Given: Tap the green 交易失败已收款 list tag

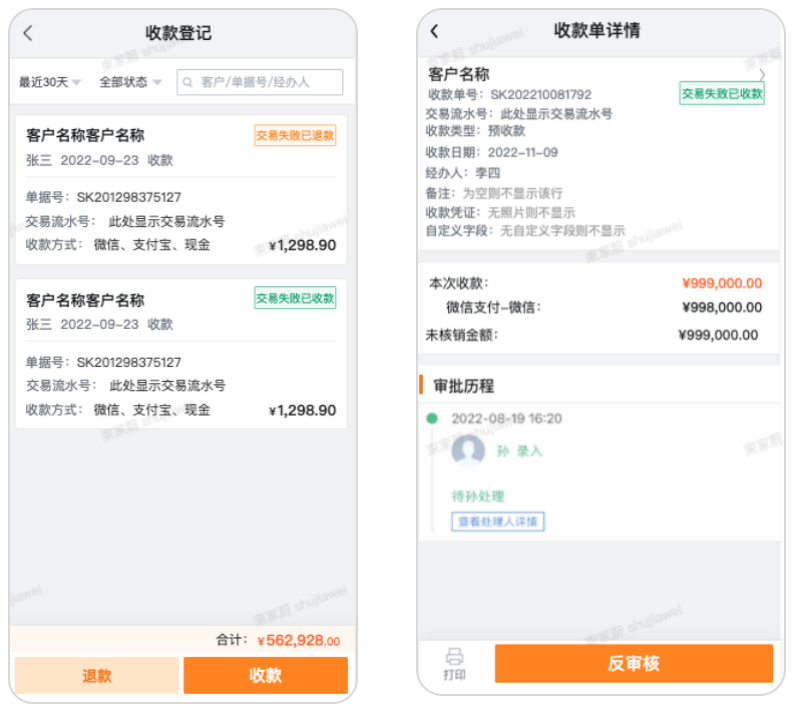Looking at the screenshot, I should click(295, 298).
